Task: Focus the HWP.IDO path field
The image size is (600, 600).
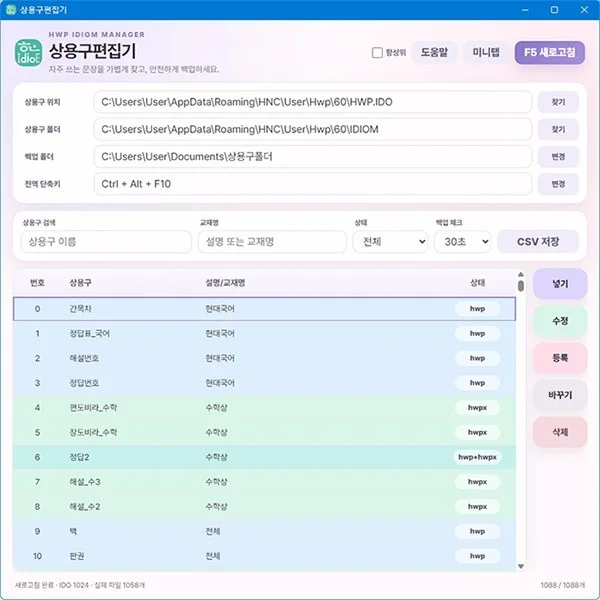Action: pyautogui.click(x=313, y=102)
